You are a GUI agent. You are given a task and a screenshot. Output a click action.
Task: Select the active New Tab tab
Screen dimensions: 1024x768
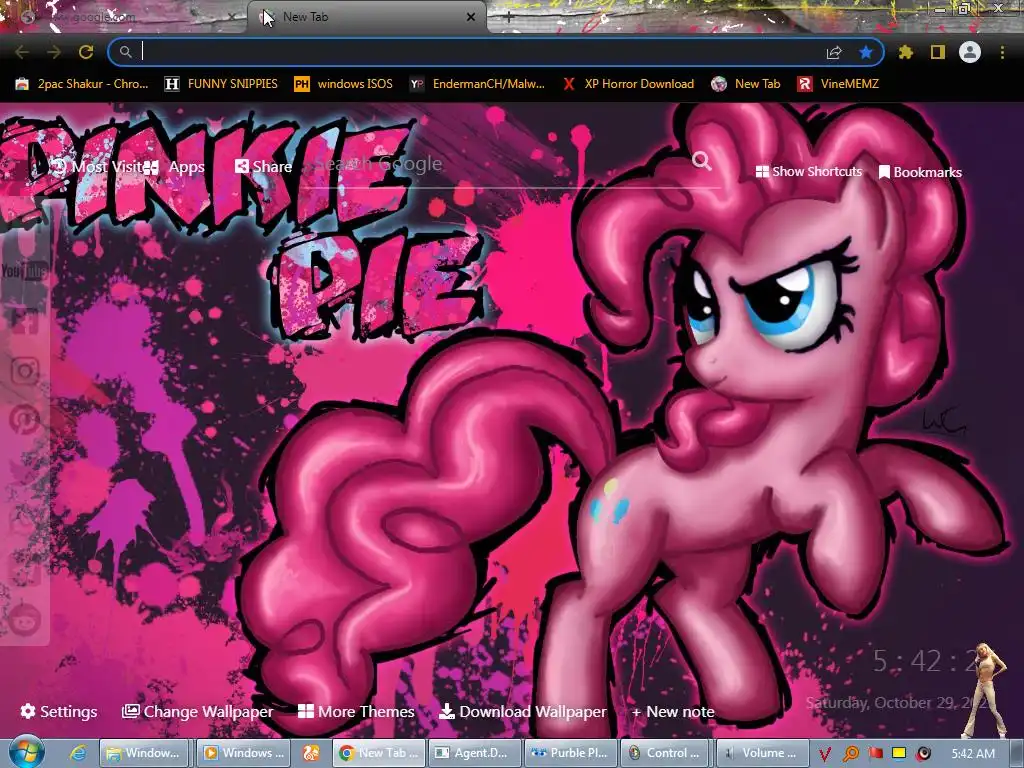366,17
